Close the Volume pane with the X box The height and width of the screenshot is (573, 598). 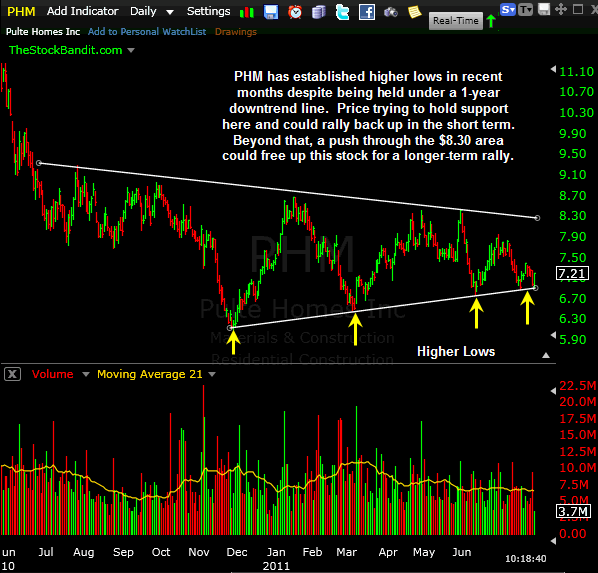[x=12, y=374]
